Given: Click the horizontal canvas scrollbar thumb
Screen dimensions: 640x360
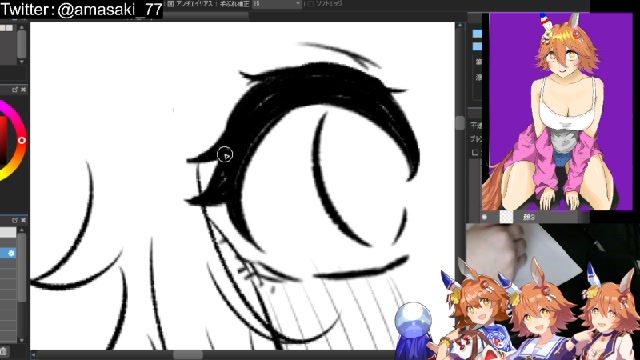Looking at the screenshot, I should coord(188,354).
